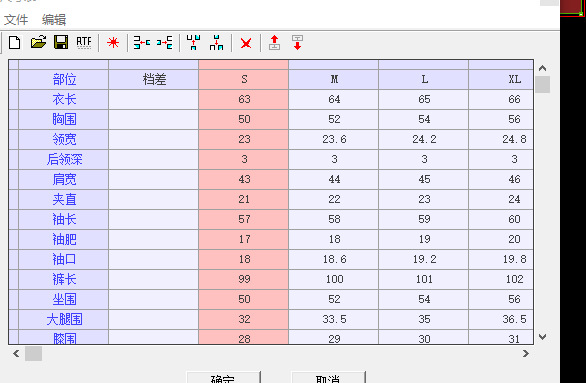586x383 pixels.
Task: Click the horizontal scrollbar right arrow
Action: [x=526, y=353]
